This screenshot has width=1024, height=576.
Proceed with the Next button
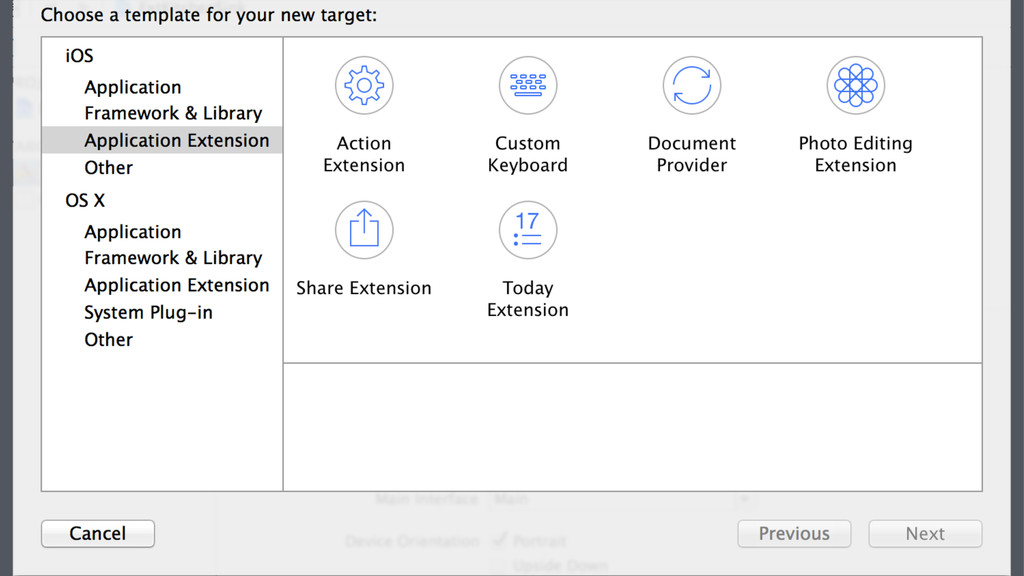(x=925, y=534)
